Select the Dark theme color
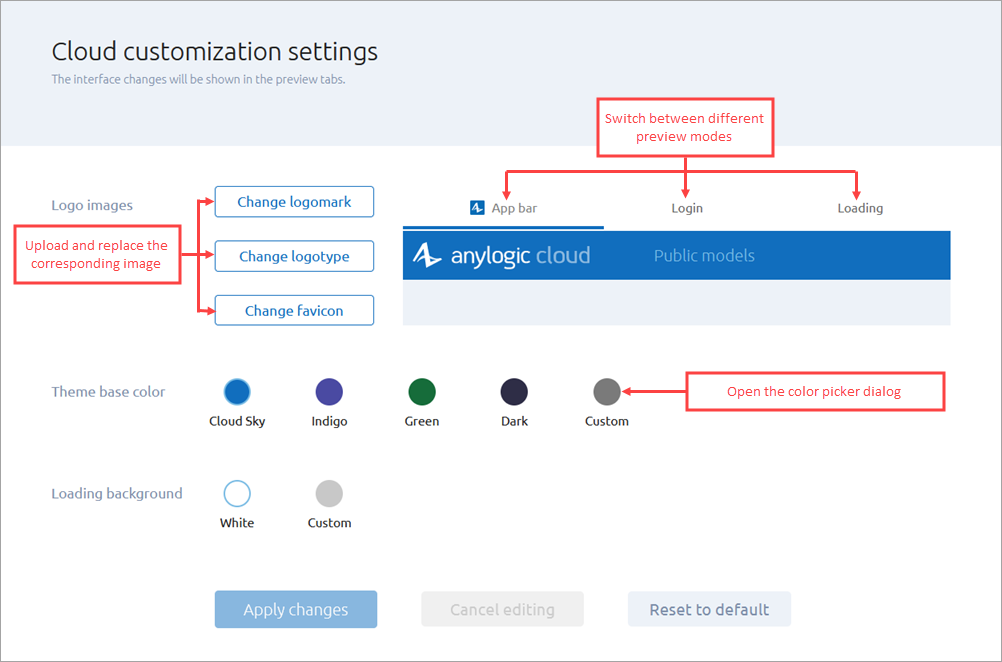The height and width of the screenshot is (662, 1002). [x=514, y=392]
